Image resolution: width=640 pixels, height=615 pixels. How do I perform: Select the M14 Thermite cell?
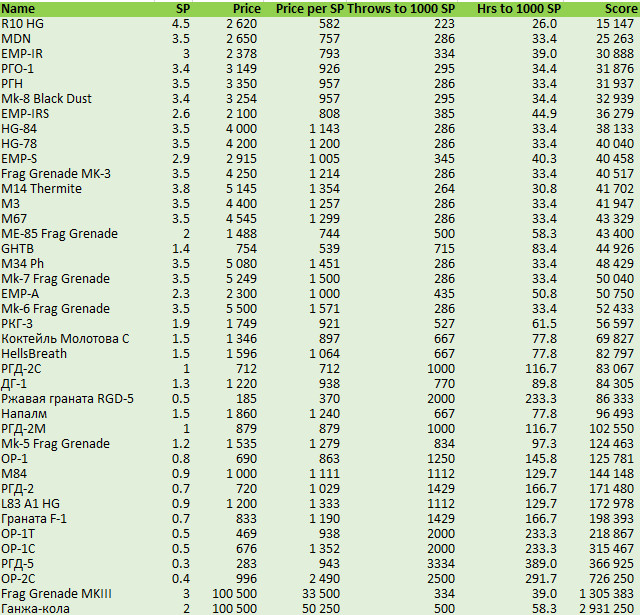tap(41, 189)
